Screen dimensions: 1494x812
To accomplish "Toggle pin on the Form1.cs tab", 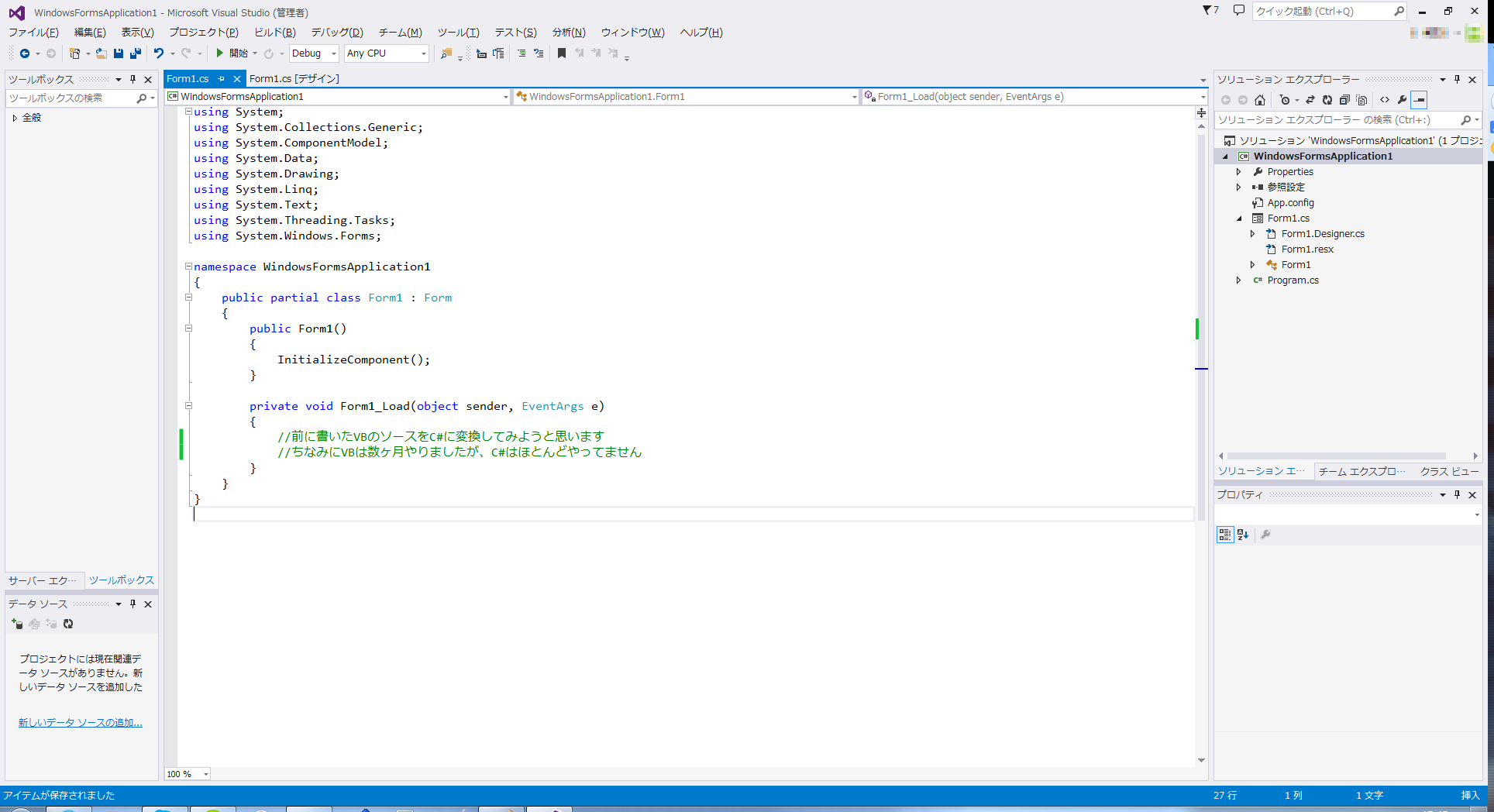I will pos(222,79).
